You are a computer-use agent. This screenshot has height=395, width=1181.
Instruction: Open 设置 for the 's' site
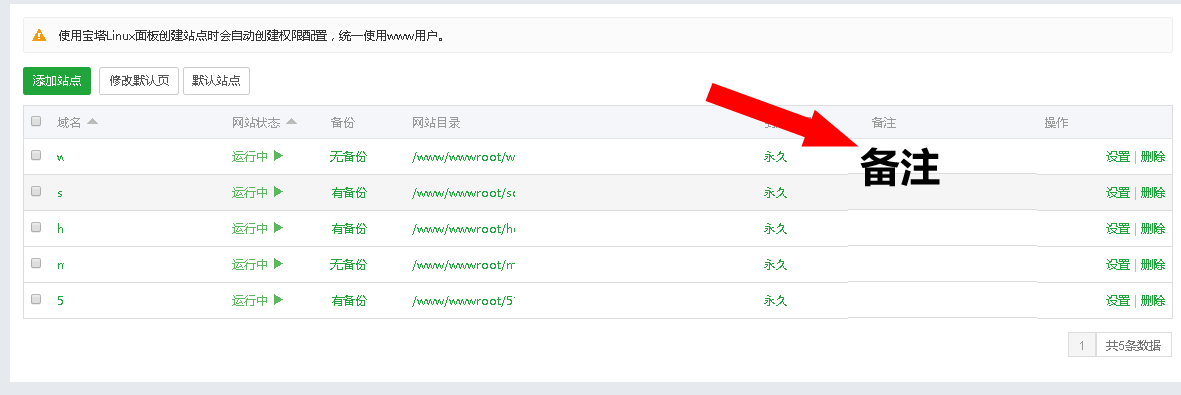1118,193
